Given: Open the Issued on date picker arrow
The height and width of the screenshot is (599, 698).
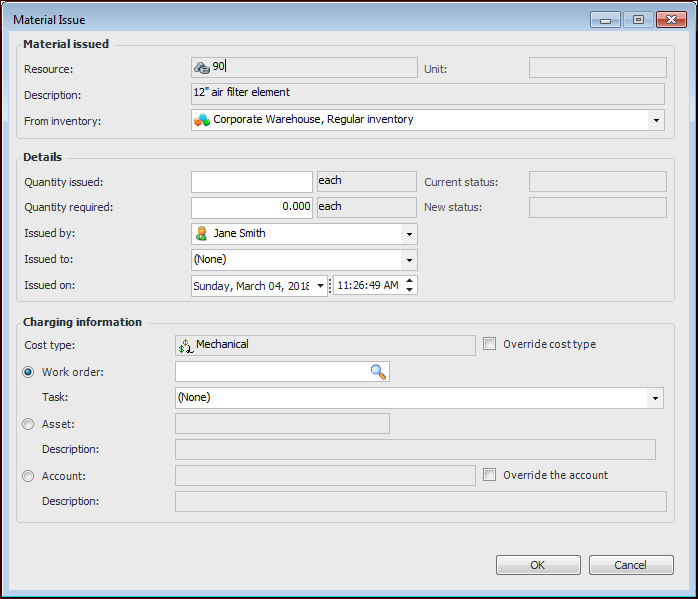Looking at the screenshot, I should (x=320, y=286).
